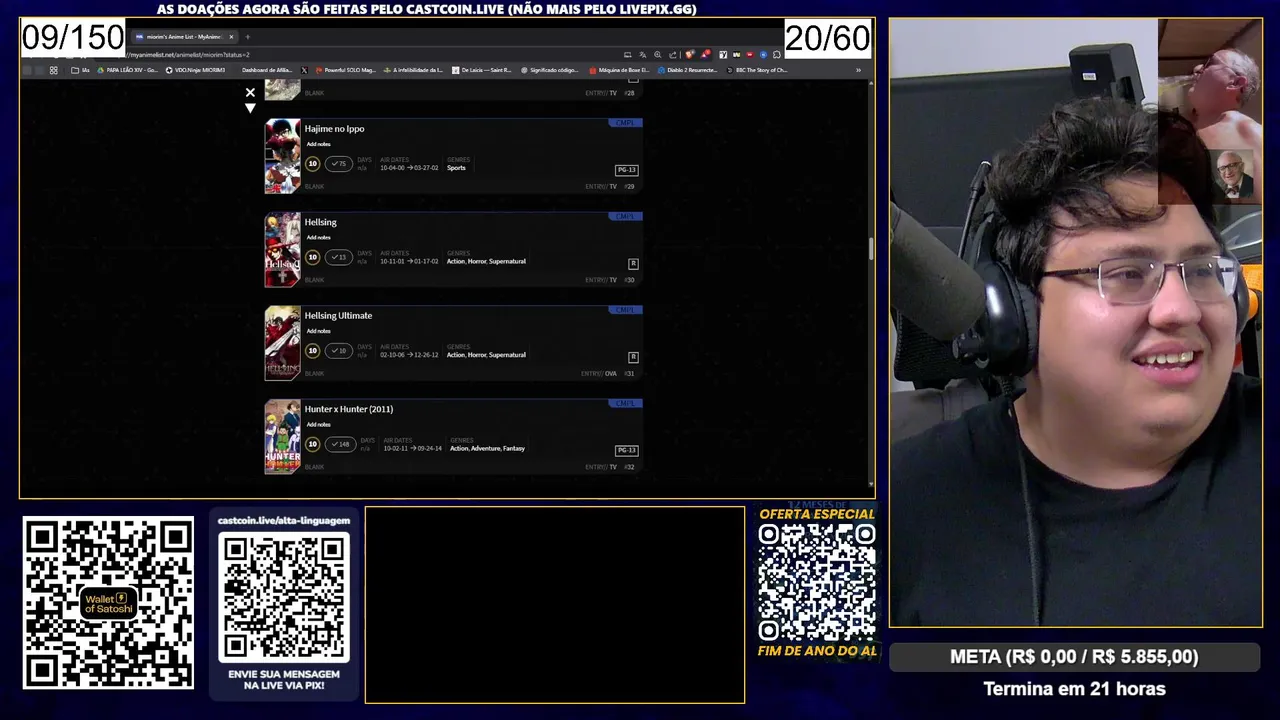Edit the 75 episodes watched pill
This screenshot has width=1280, height=720.
(x=338, y=164)
